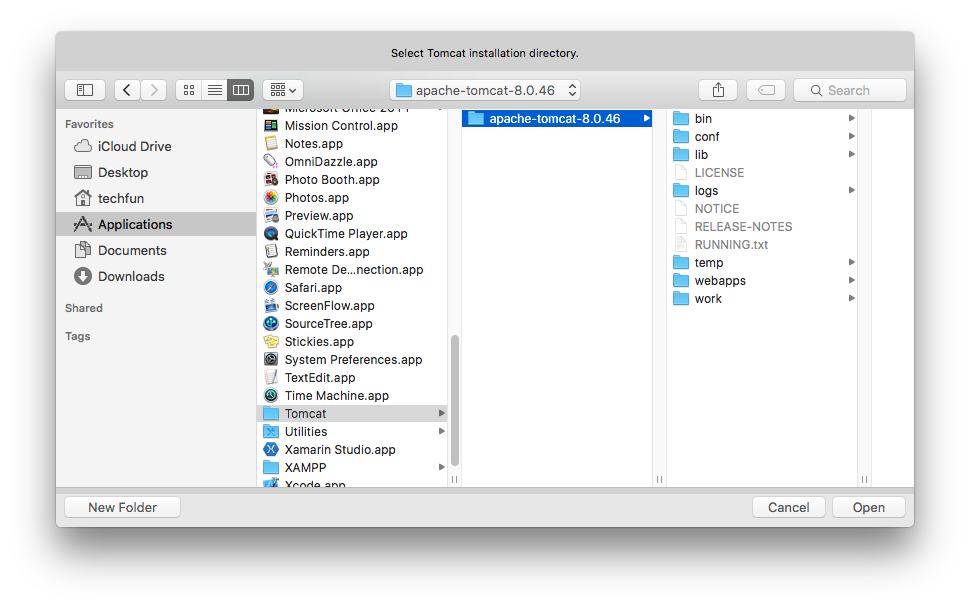
Task: Click the Edit Tags toolbar icon
Action: click(766, 90)
